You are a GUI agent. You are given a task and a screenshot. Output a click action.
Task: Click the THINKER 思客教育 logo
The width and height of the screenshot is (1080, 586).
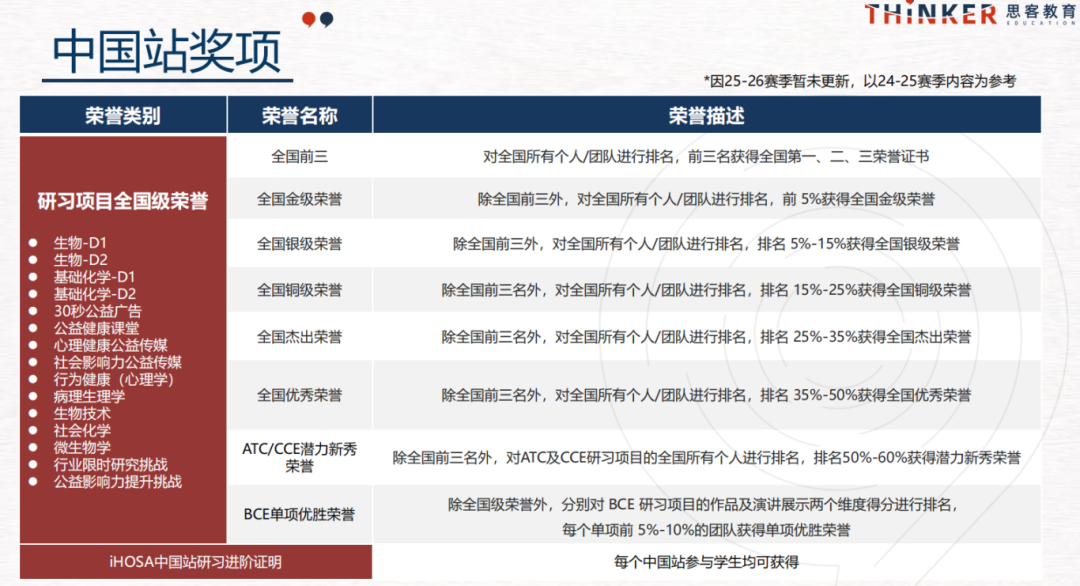[x=970, y=14]
